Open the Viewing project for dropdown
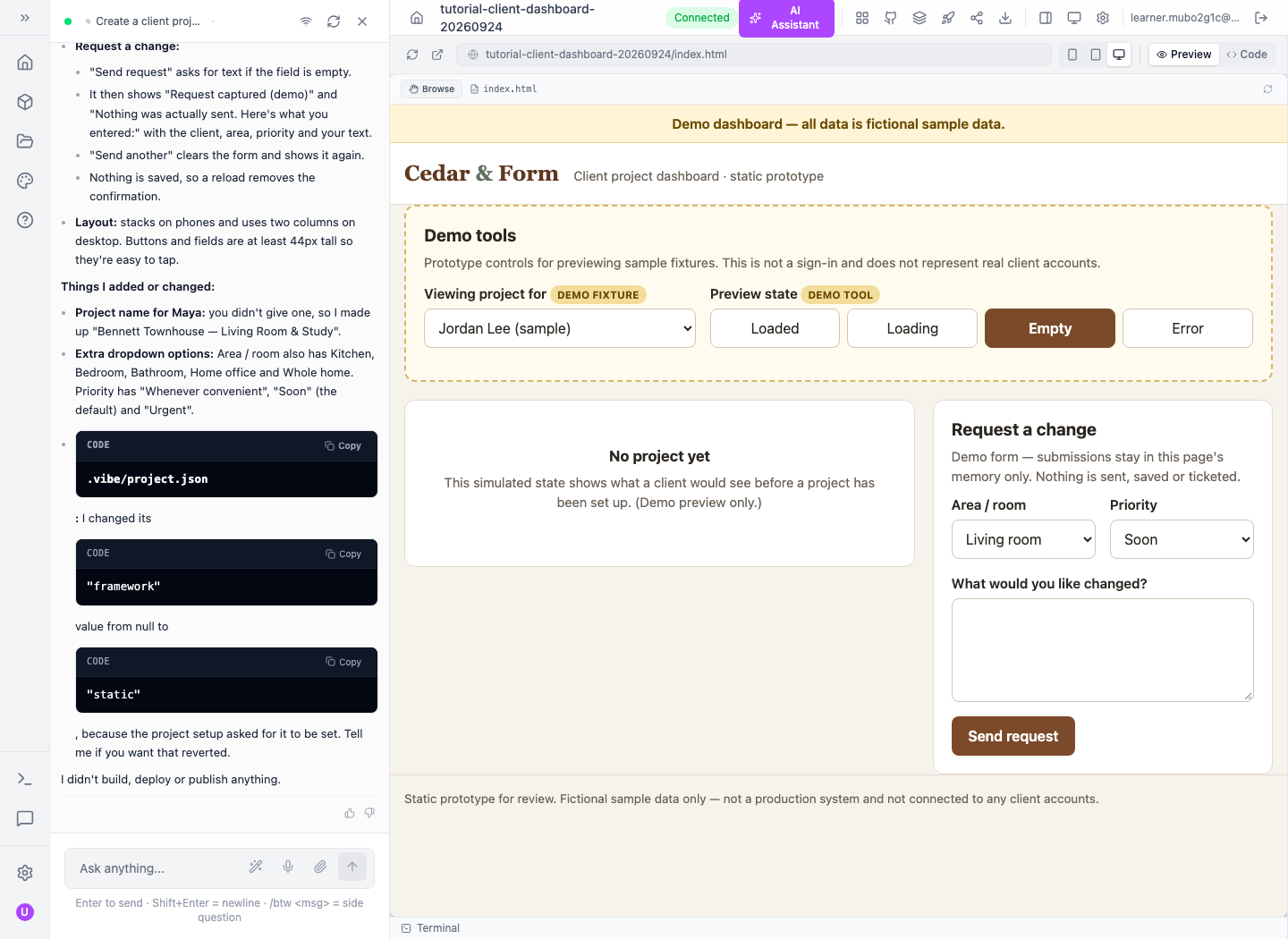The width and height of the screenshot is (1288, 939). click(560, 328)
